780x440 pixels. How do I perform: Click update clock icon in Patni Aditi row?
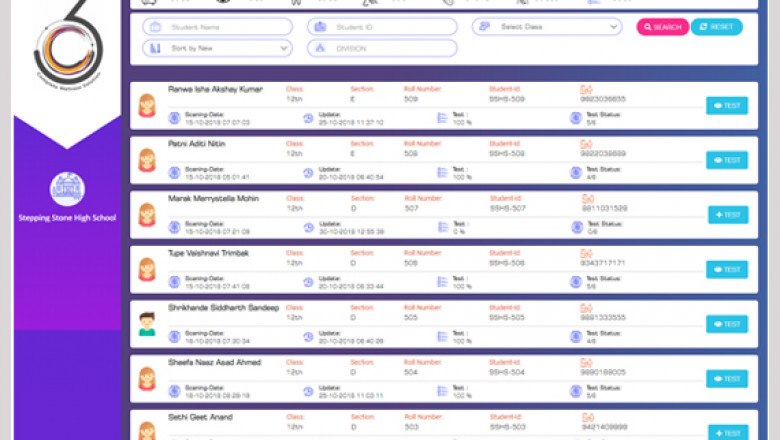(308, 173)
